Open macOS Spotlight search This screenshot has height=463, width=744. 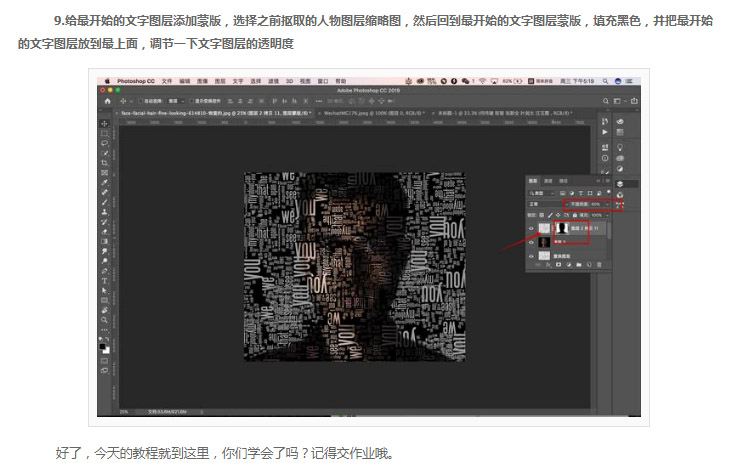click(605, 81)
